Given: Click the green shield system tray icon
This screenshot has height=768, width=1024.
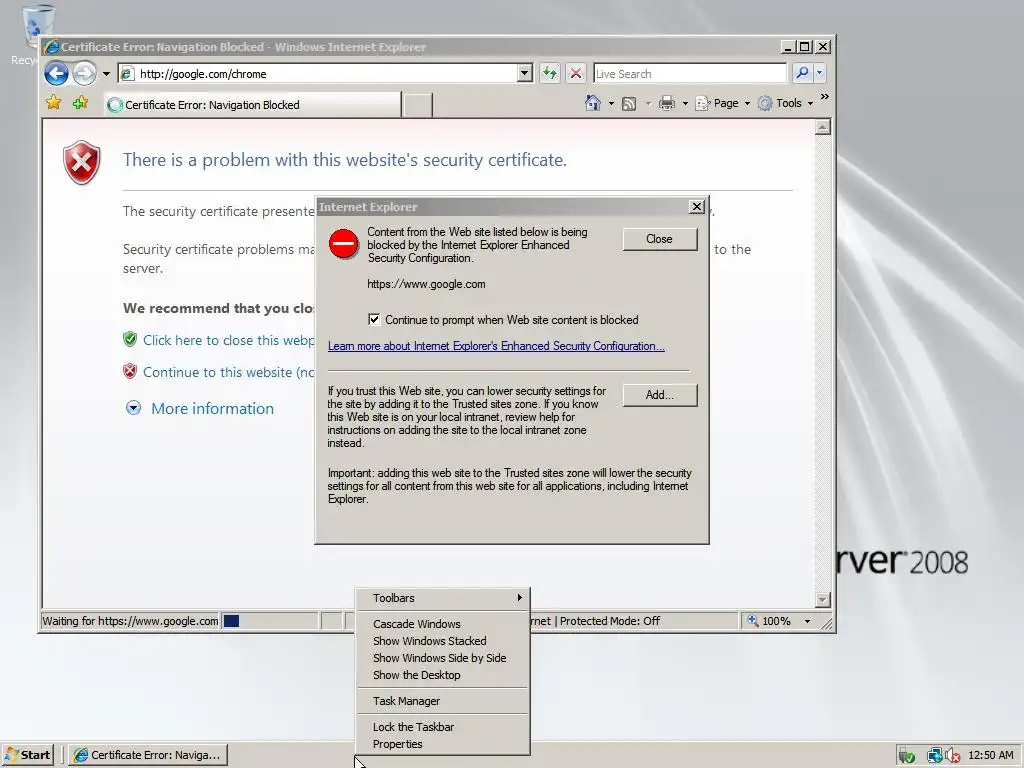Looking at the screenshot, I should pos(906,756).
